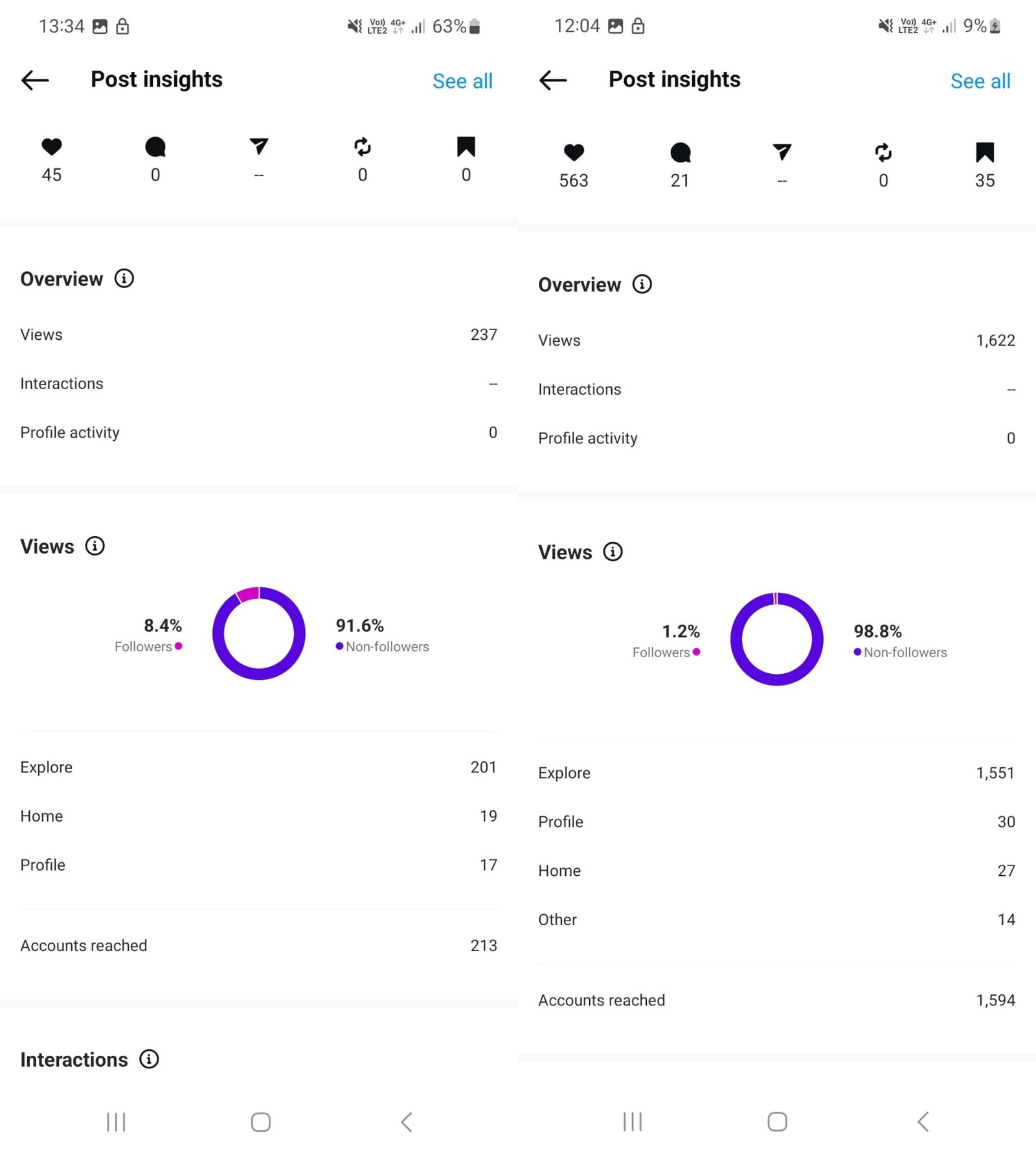1036x1151 pixels.
Task: Tap the share paper-plane icon on the left screen
Action: click(259, 146)
